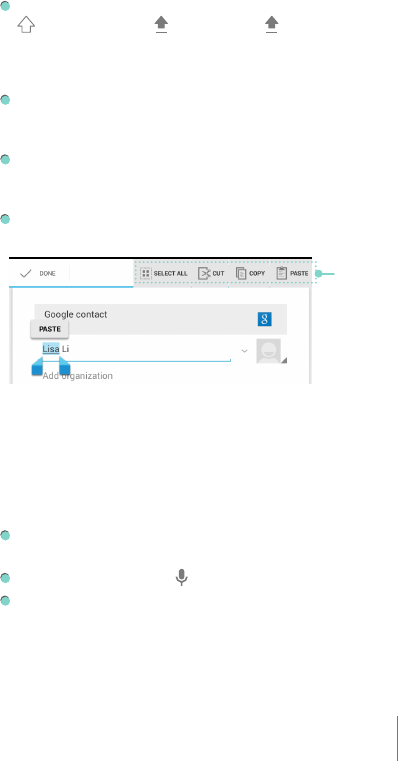
Task: Click the Select All grid icon
Action: coord(146,273)
